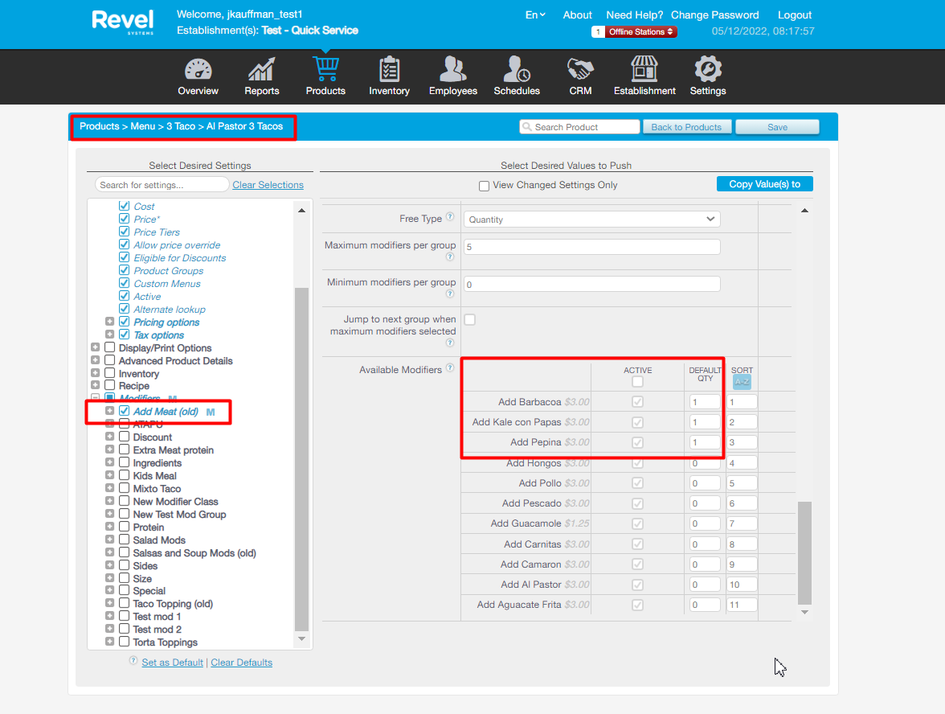Open the CRM handshake icon
This screenshot has height=714, width=945.
pos(580,70)
